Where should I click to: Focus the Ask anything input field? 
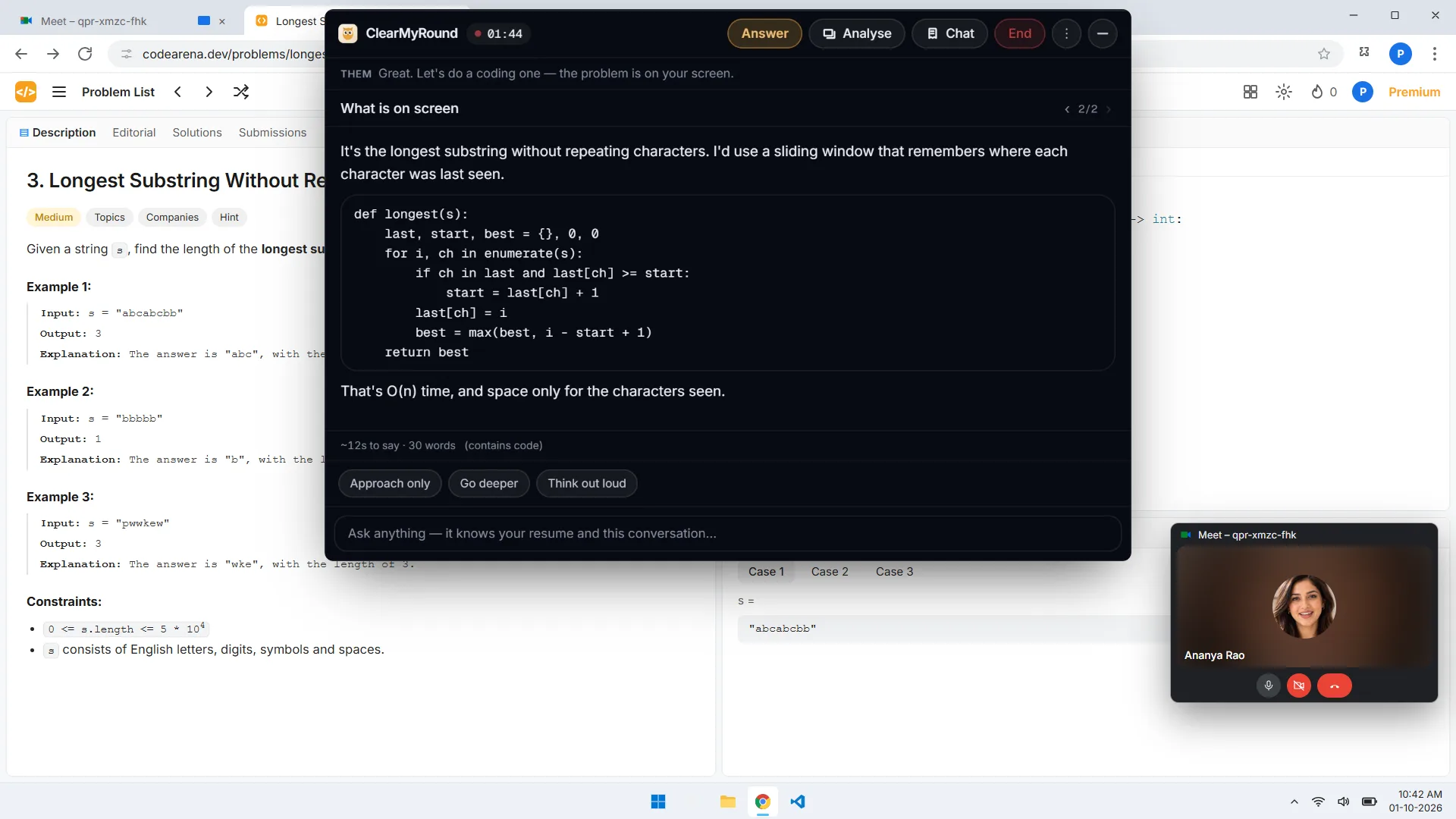click(x=727, y=533)
